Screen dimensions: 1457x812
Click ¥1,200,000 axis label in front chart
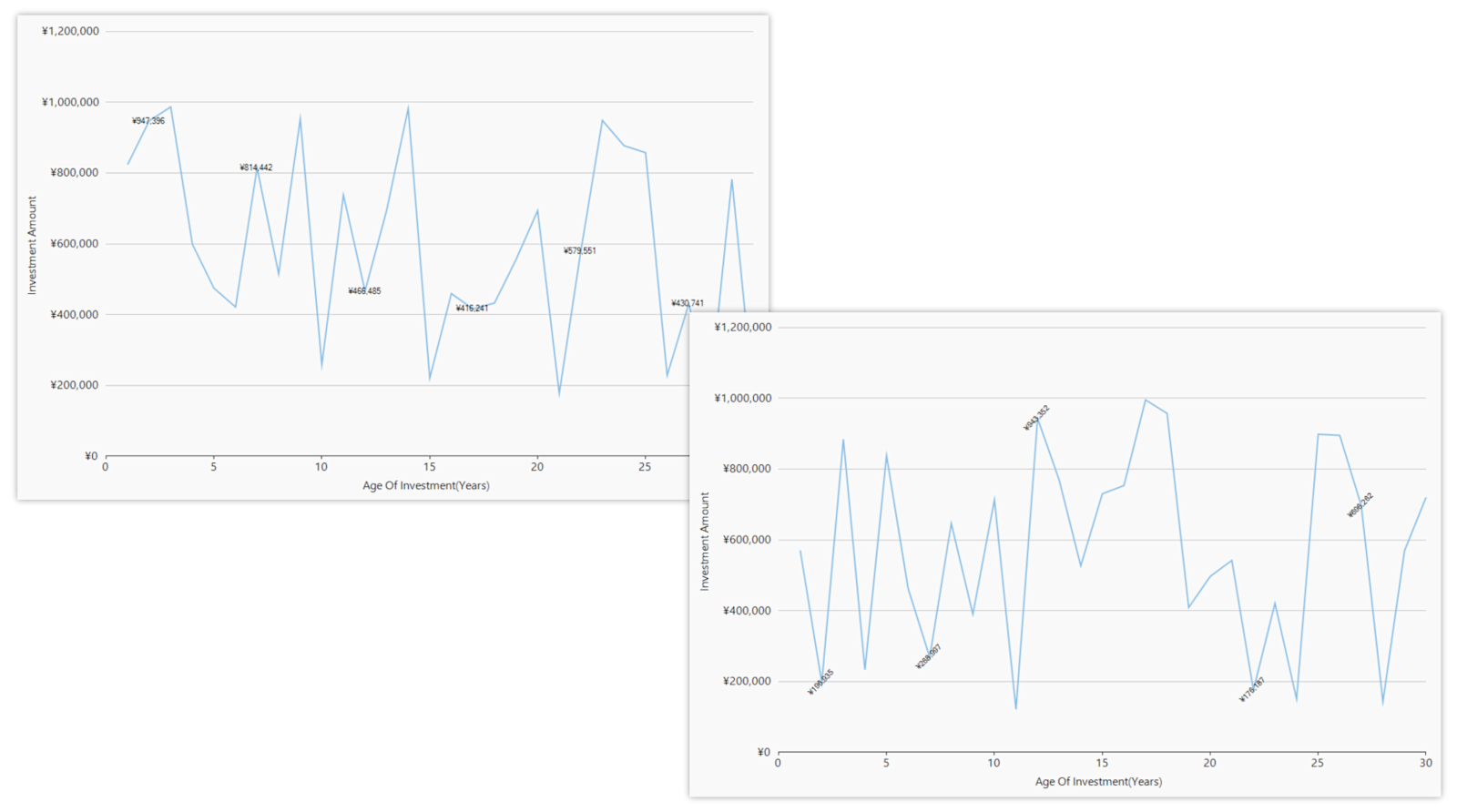743,328
